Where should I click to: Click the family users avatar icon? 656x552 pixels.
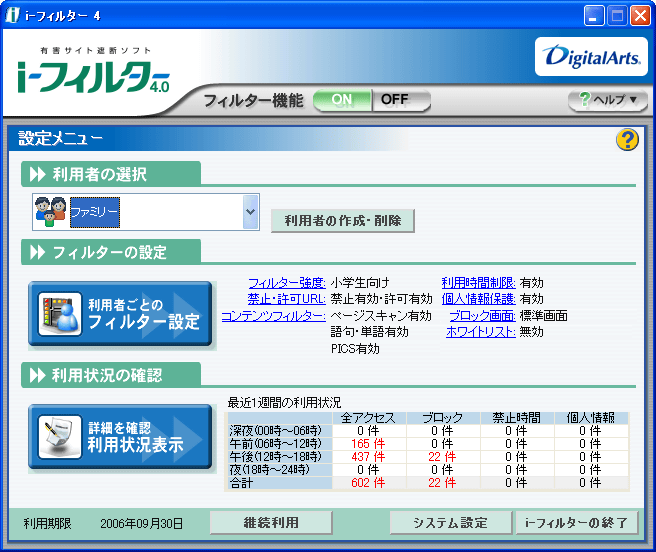click(x=51, y=212)
